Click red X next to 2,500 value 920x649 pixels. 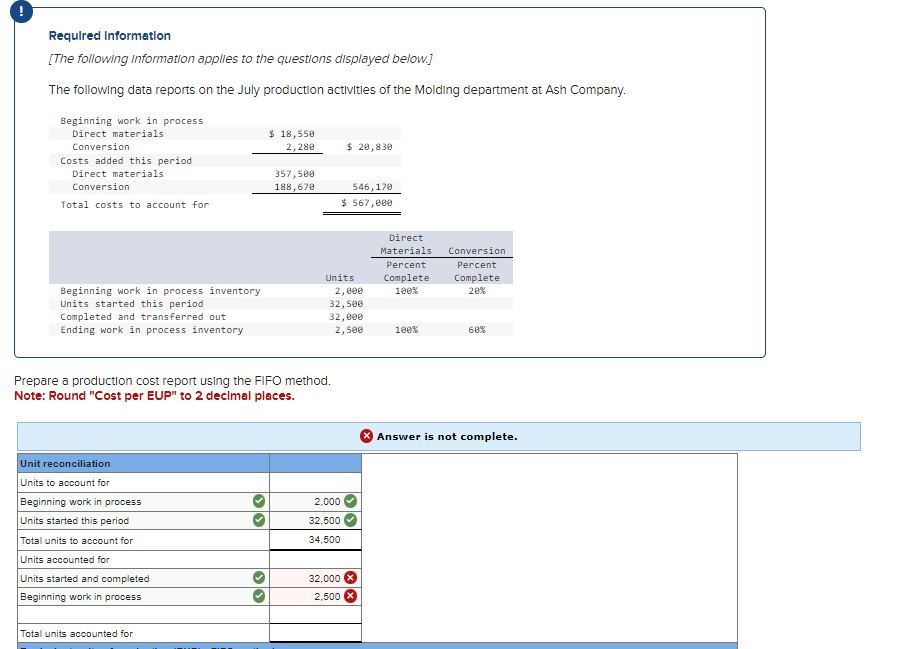[x=350, y=596]
